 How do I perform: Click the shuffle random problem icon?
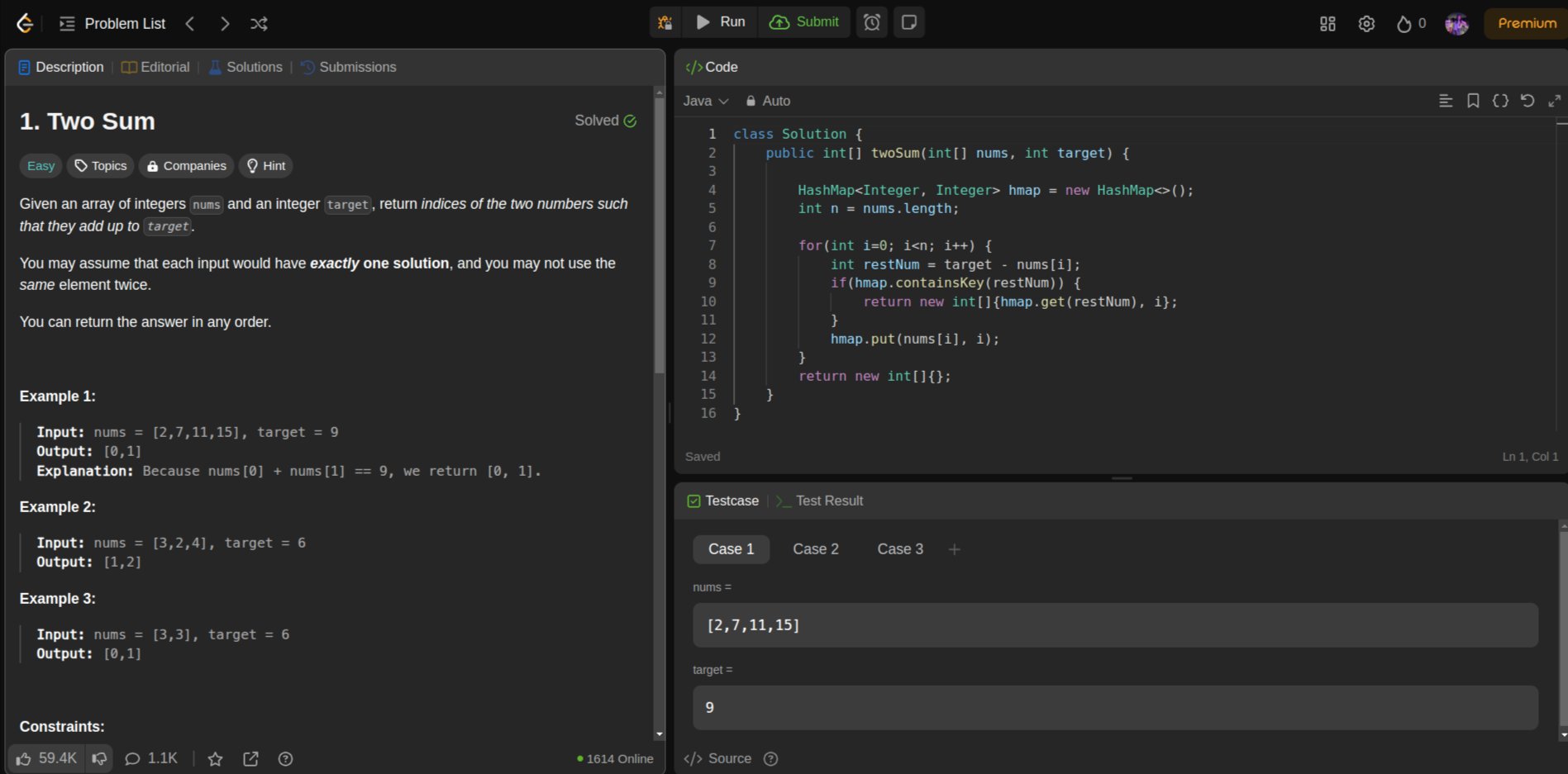(x=259, y=24)
